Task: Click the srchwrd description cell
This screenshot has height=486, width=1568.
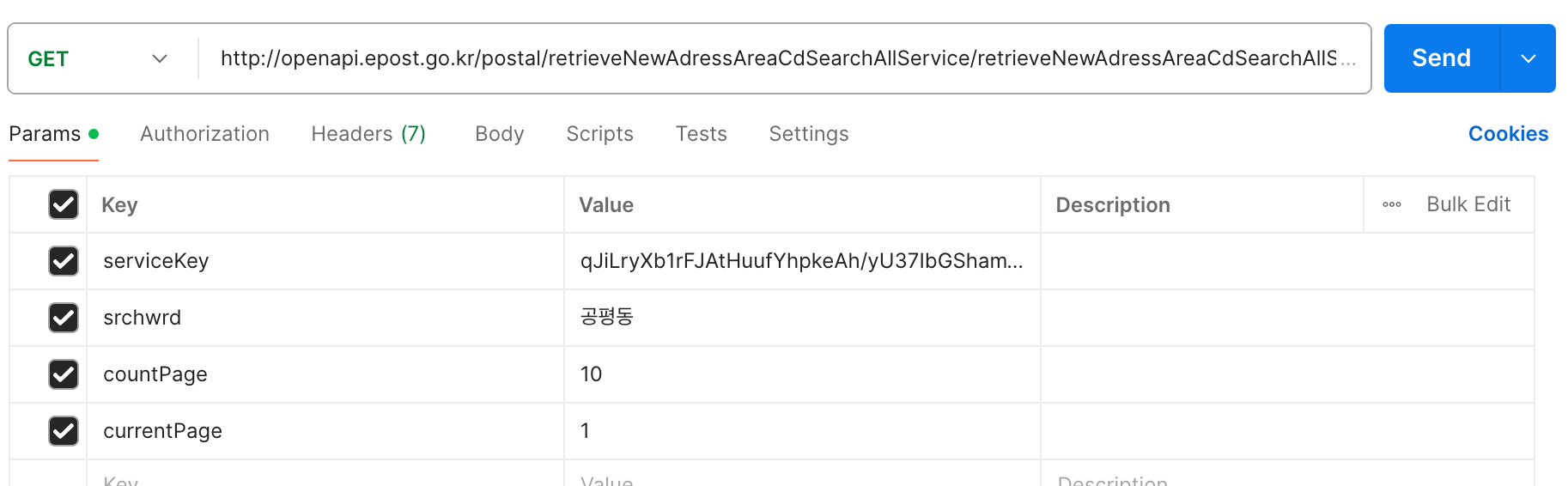Action: click(1287, 318)
